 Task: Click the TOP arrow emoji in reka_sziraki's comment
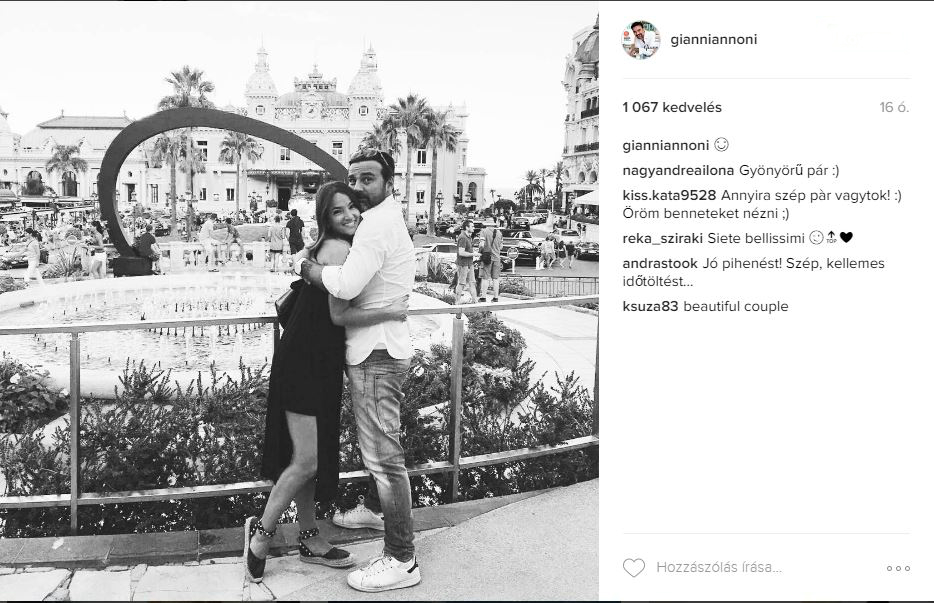click(832, 238)
